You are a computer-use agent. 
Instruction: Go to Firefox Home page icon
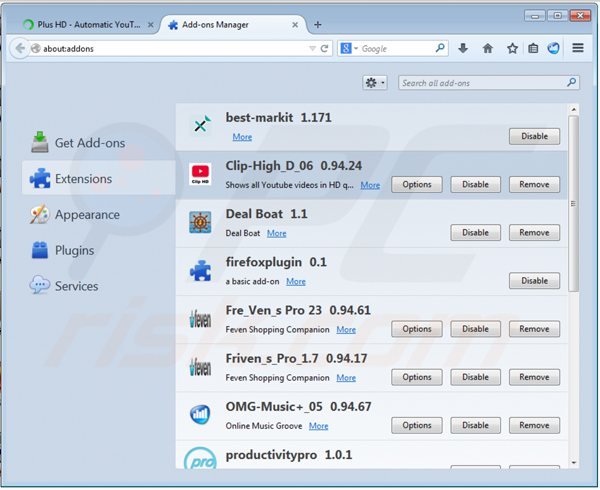[488, 48]
